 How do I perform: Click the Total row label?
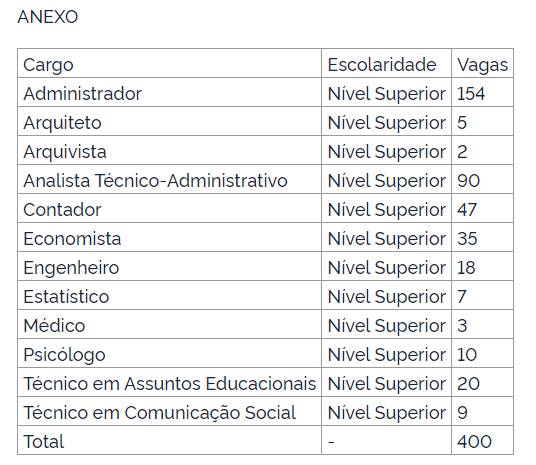point(43,441)
